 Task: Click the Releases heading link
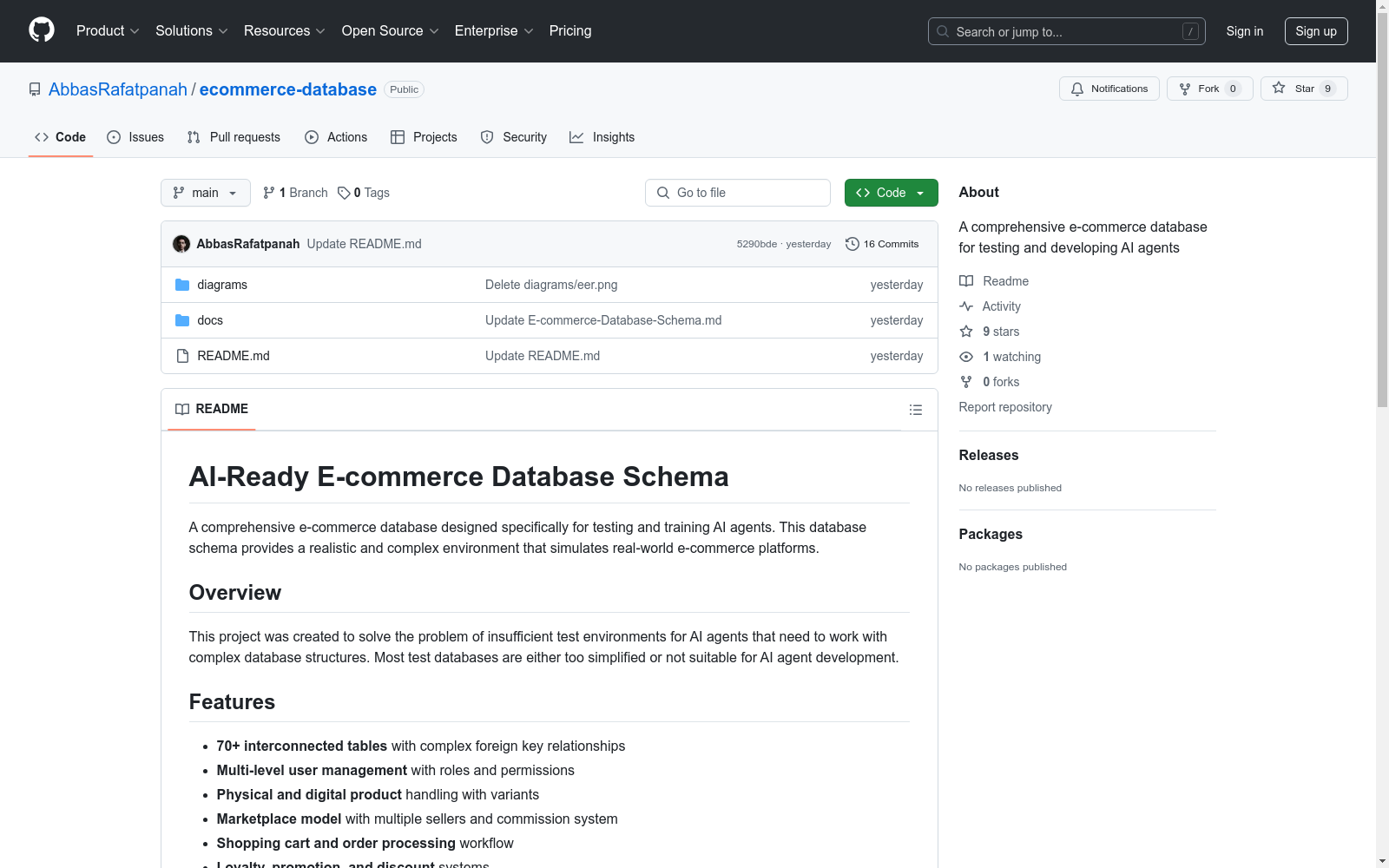(x=989, y=455)
